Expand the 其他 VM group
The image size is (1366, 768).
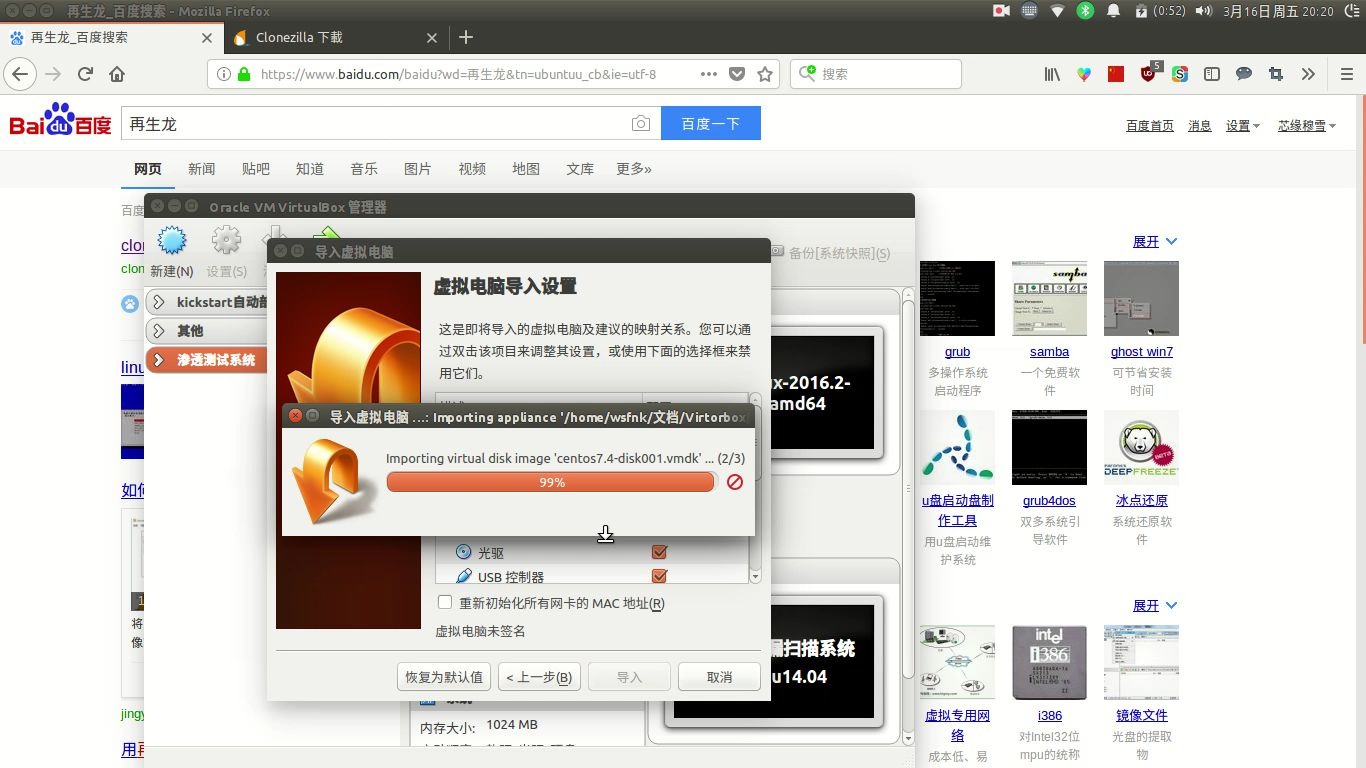(x=160, y=330)
